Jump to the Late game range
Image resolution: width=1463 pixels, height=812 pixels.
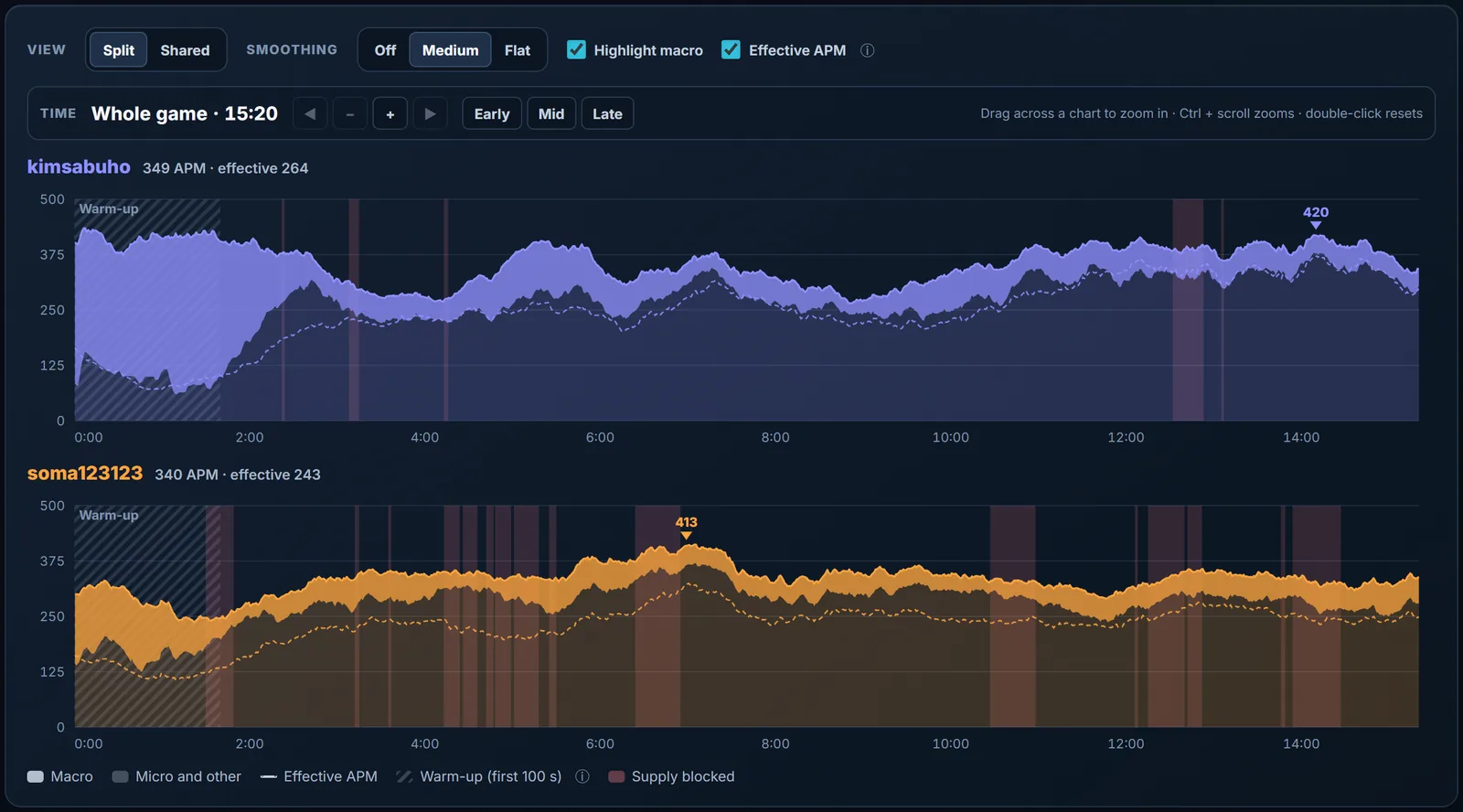(x=607, y=113)
